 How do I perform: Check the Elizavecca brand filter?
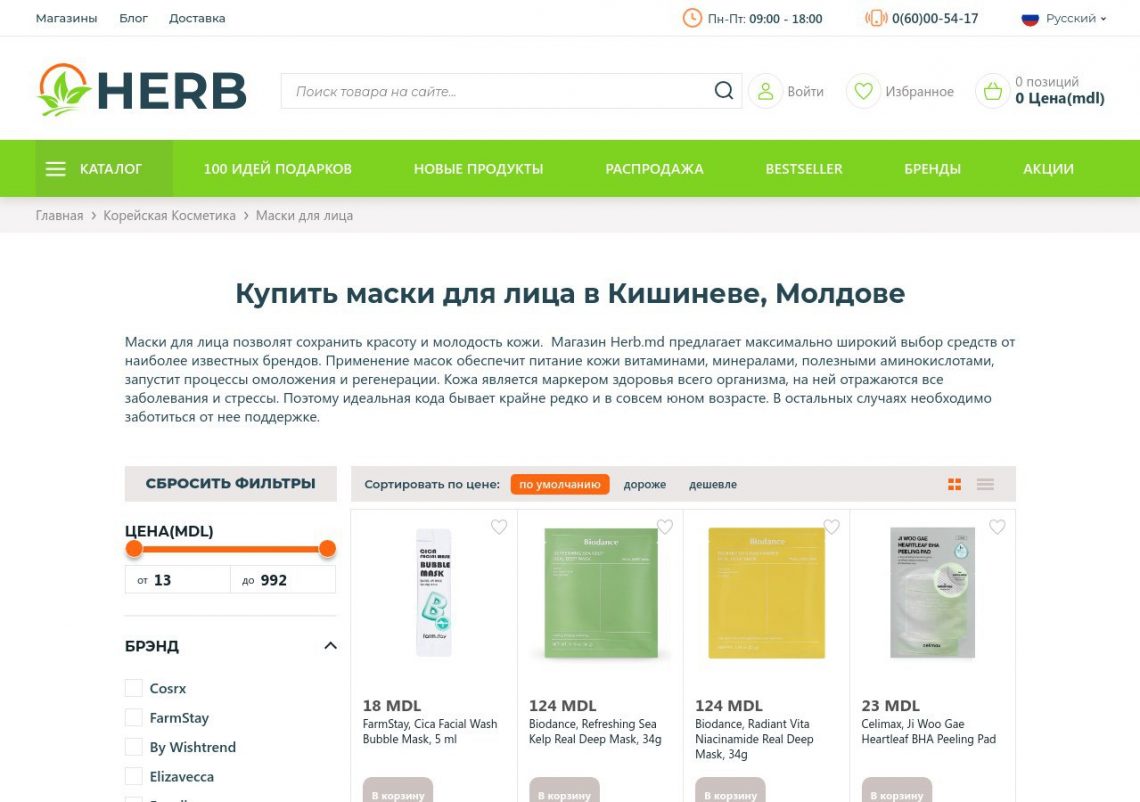click(x=134, y=777)
